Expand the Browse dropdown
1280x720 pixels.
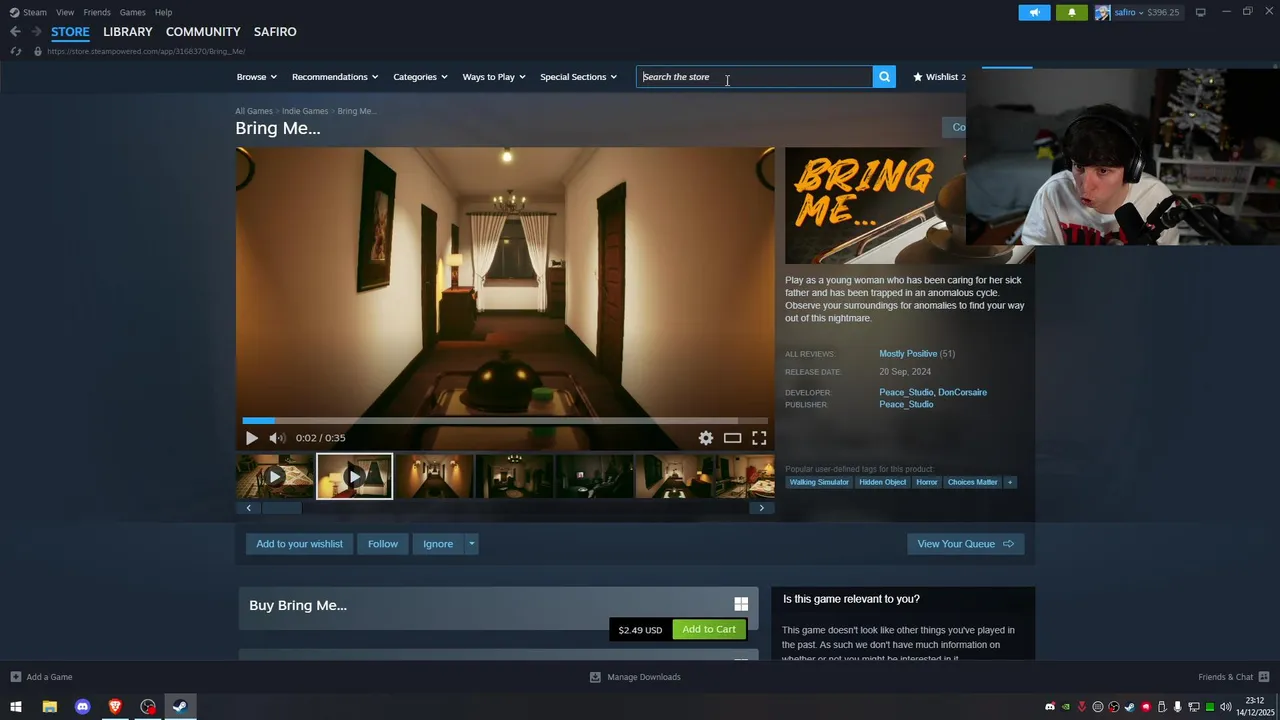(x=257, y=77)
